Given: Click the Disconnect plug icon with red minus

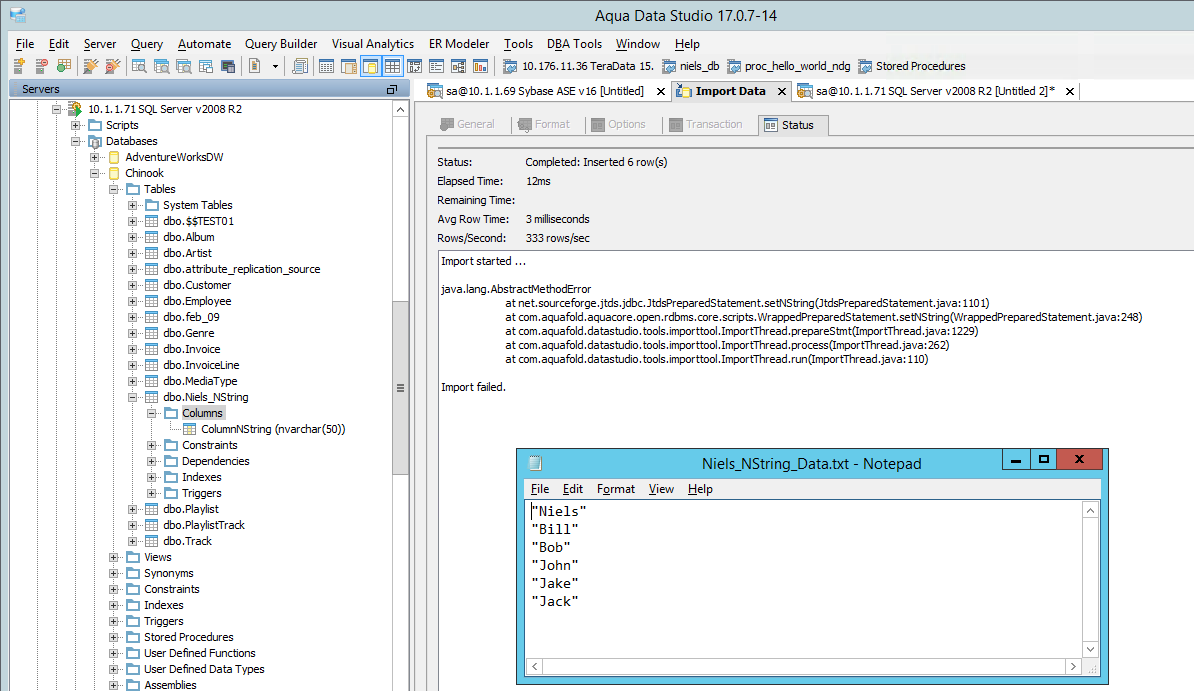Looking at the screenshot, I should coord(113,66).
